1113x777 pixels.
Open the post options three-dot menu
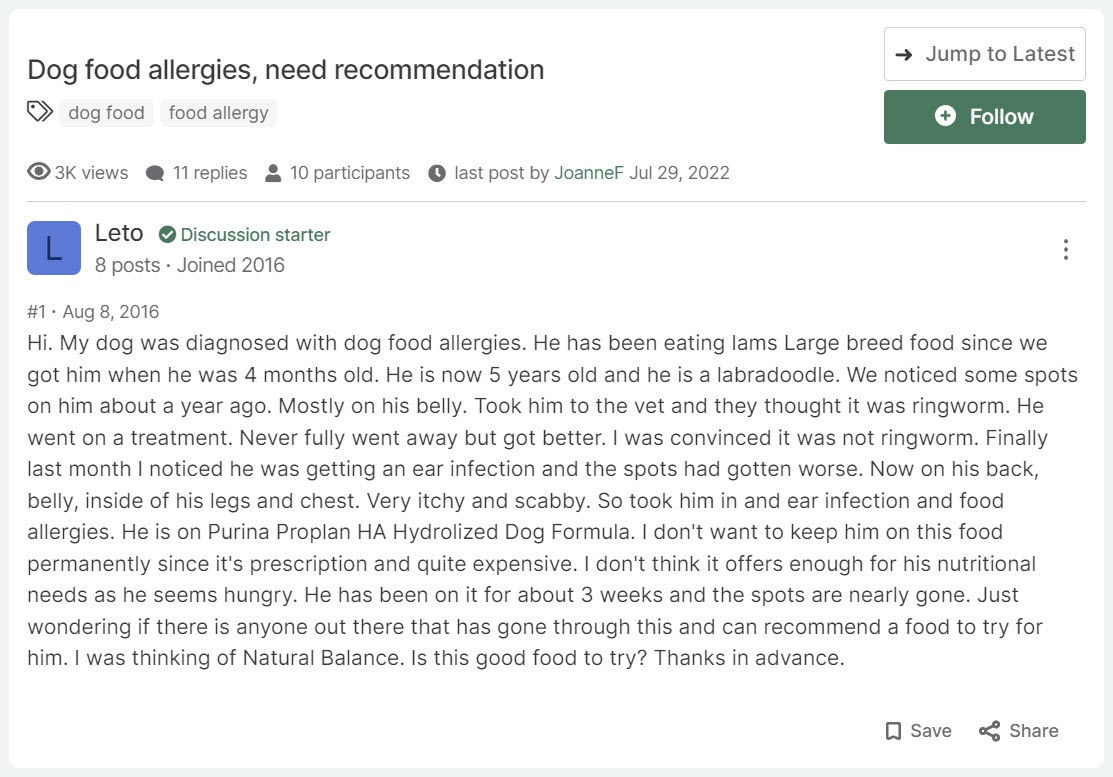[1066, 249]
